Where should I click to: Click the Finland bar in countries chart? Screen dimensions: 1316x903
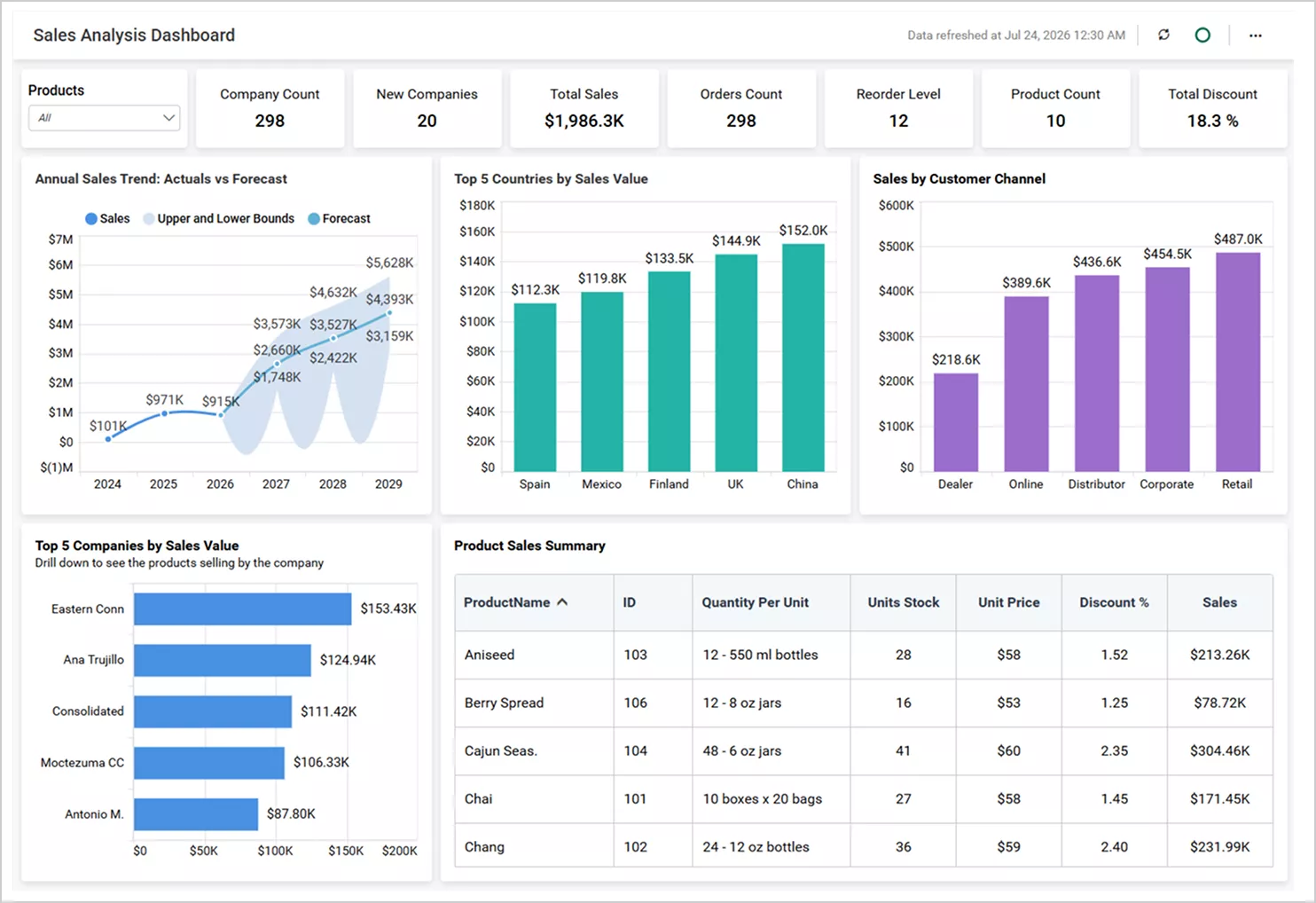click(669, 371)
